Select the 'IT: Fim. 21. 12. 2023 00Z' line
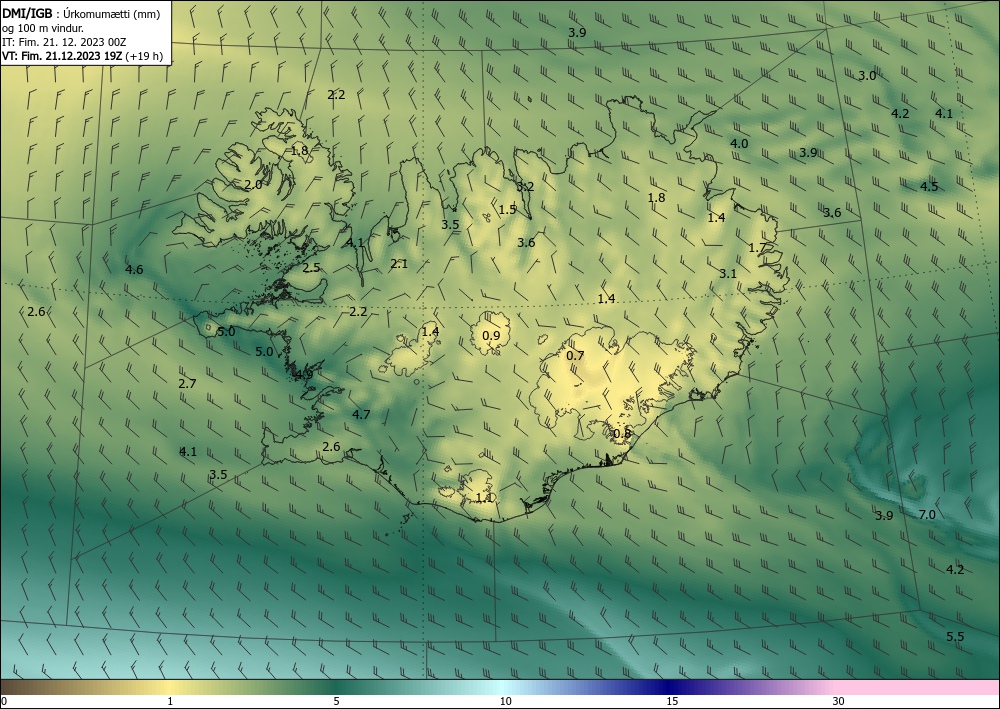 [64, 42]
